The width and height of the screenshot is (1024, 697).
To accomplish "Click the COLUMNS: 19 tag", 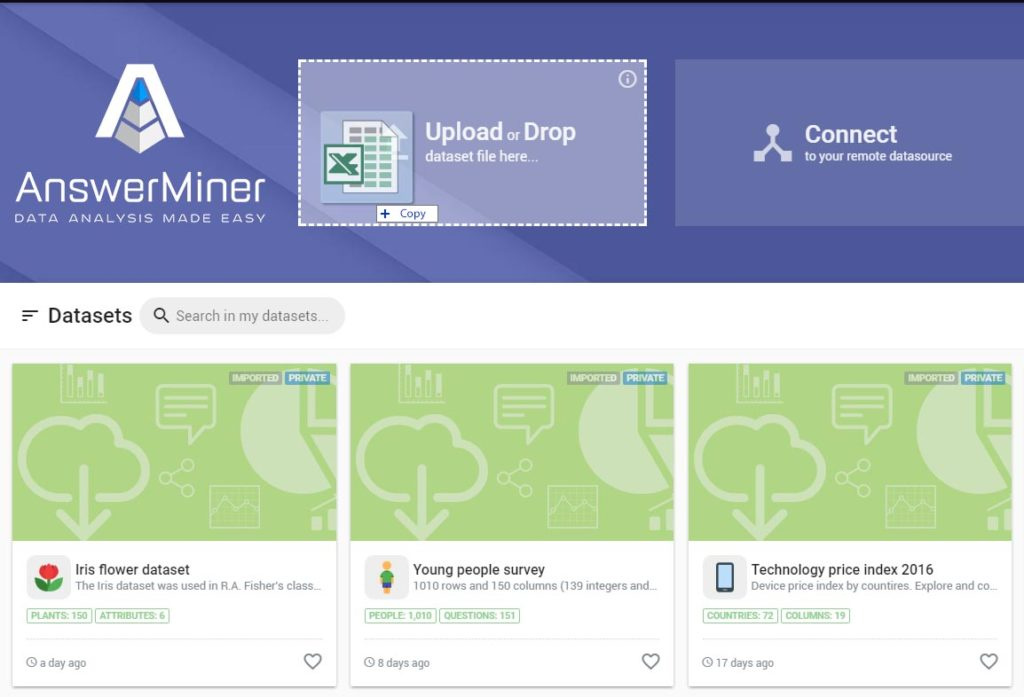I will point(815,615).
